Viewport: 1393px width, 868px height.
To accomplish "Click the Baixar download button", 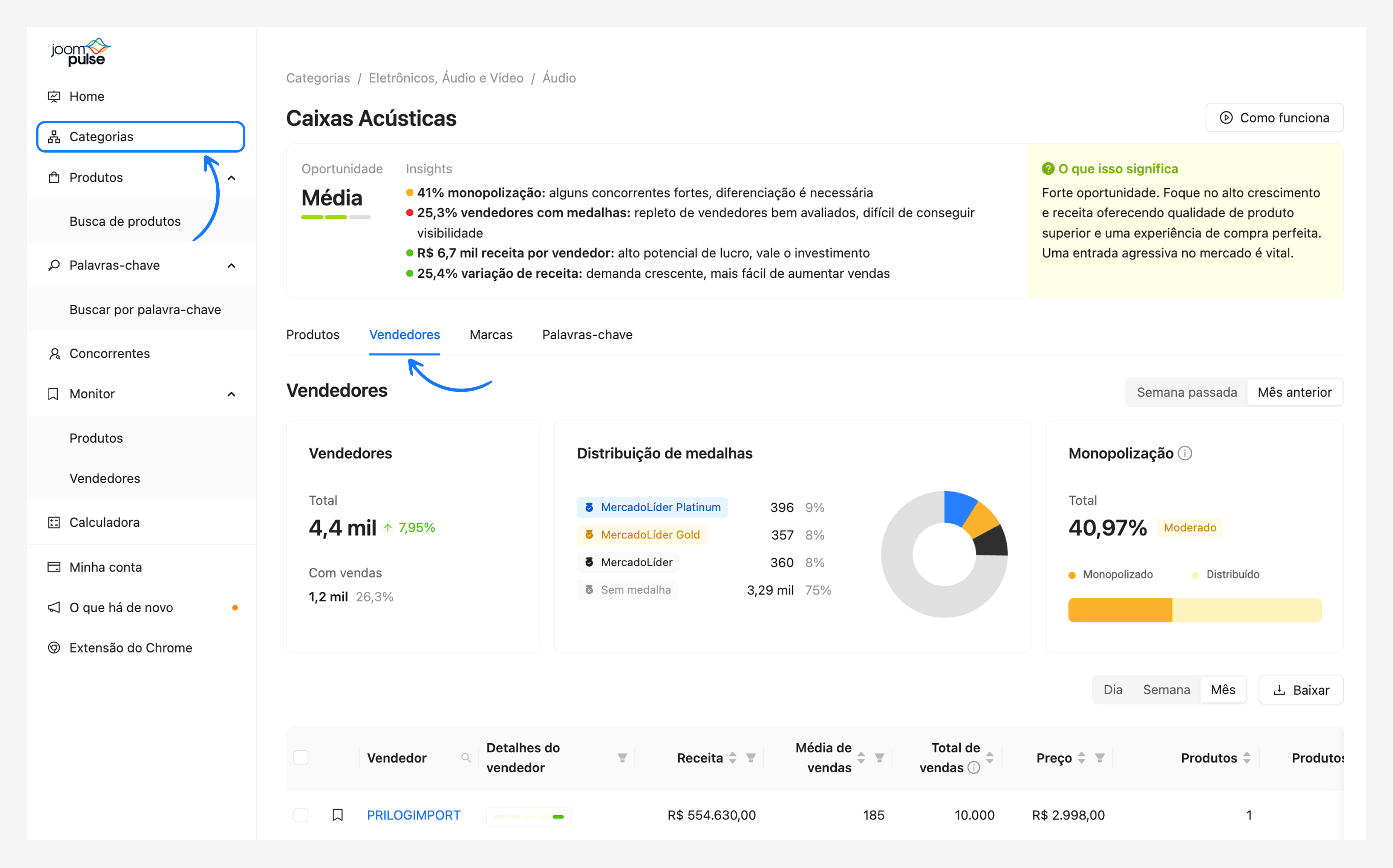I will click(x=1301, y=689).
